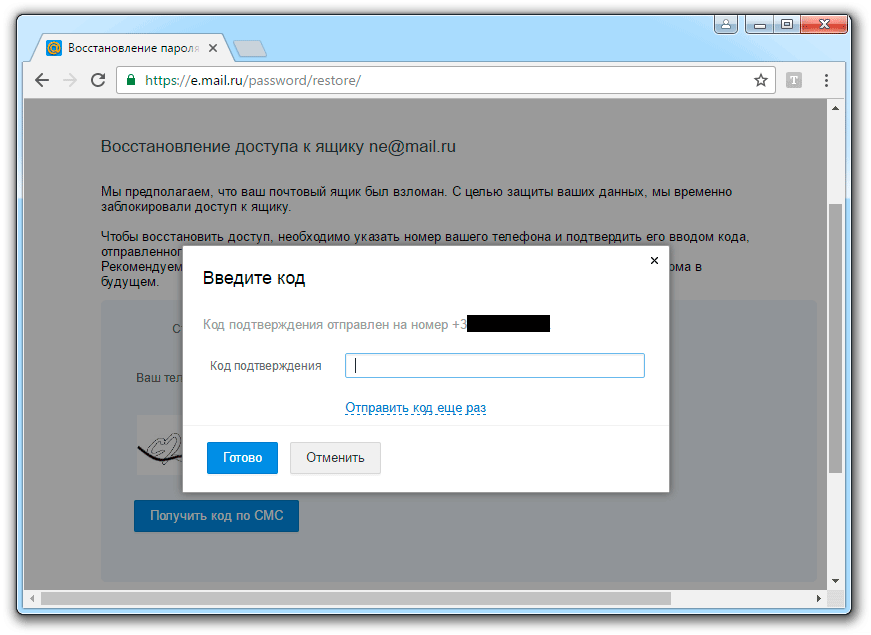Viewport: 871px width, 635px height.
Task: Click the horizontal scrollbar thumb
Action: pos(356,598)
